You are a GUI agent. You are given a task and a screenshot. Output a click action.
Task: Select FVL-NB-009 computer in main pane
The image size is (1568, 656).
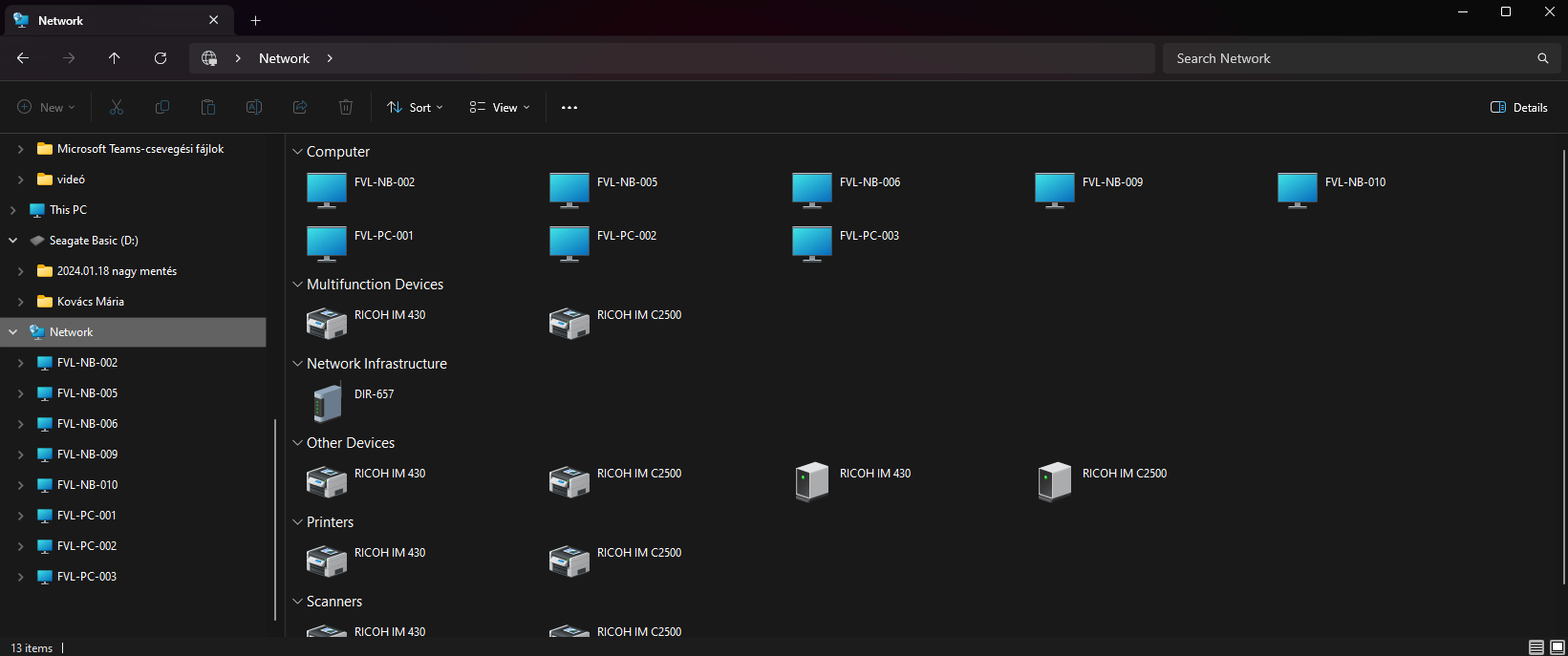1055,190
